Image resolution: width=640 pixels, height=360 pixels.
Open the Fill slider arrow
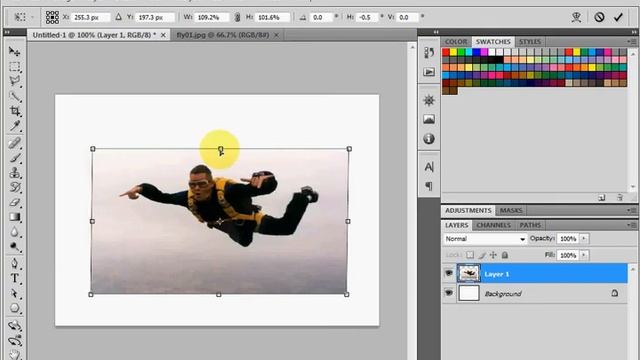point(584,255)
